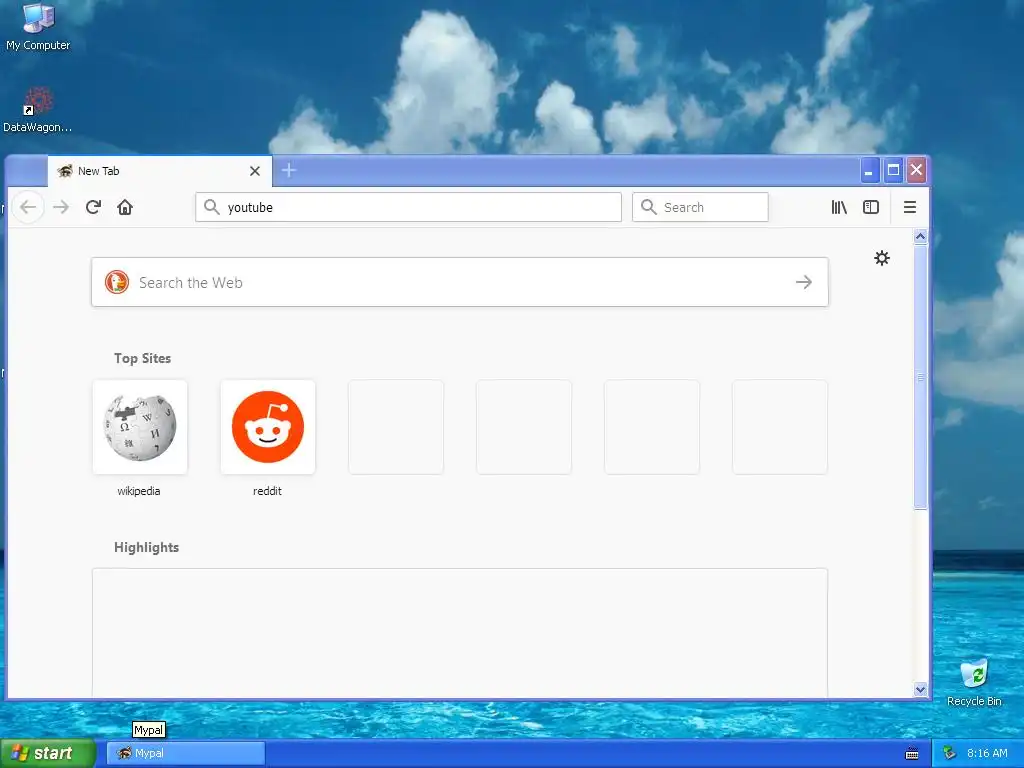
Task: Click the forward navigation arrow
Action: tap(61, 207)
